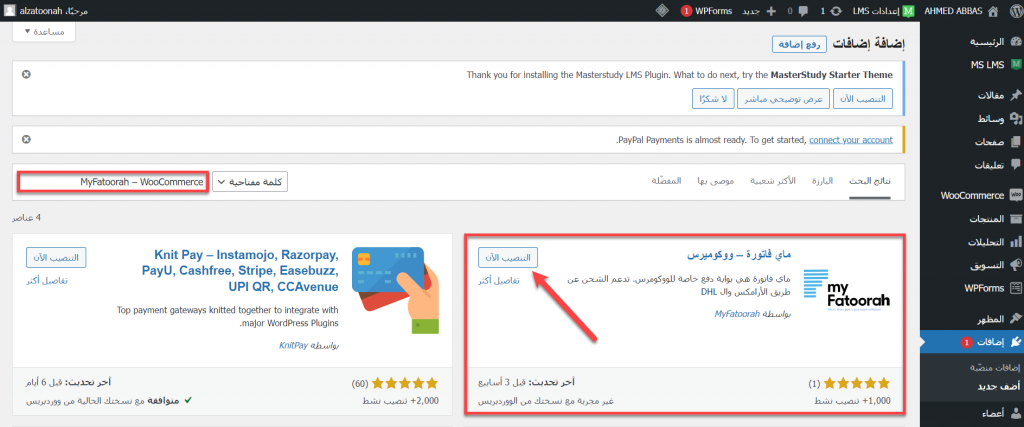Viewport: 1024px width, 427px height.
Task: Open alzatoonah user avatar in admin bar
Action: click(x=10, y=10)
